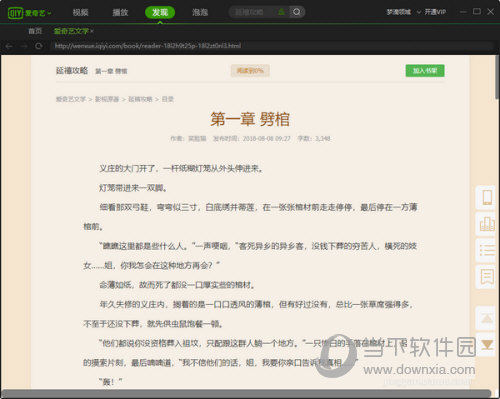Screen dimensions: 500x399
Task: Click the 开通VIP link
Action: click(x=435, y=12)
